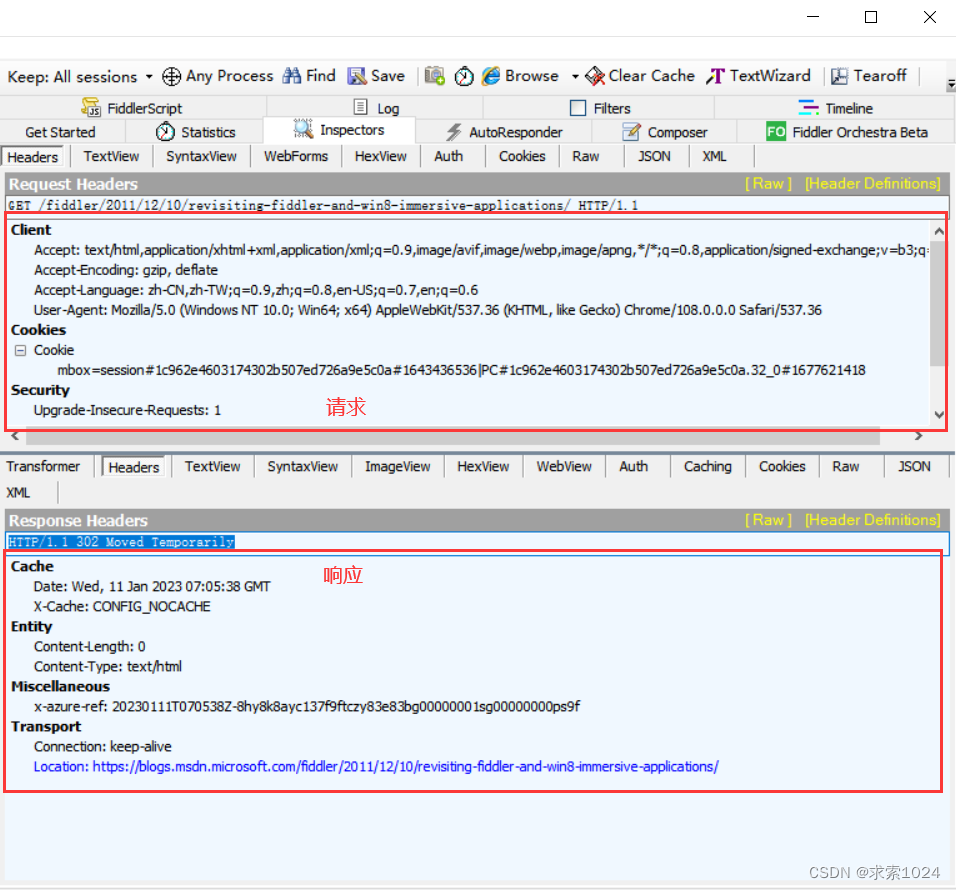Select the Connection: keep-alive line

tap(102, 747)
